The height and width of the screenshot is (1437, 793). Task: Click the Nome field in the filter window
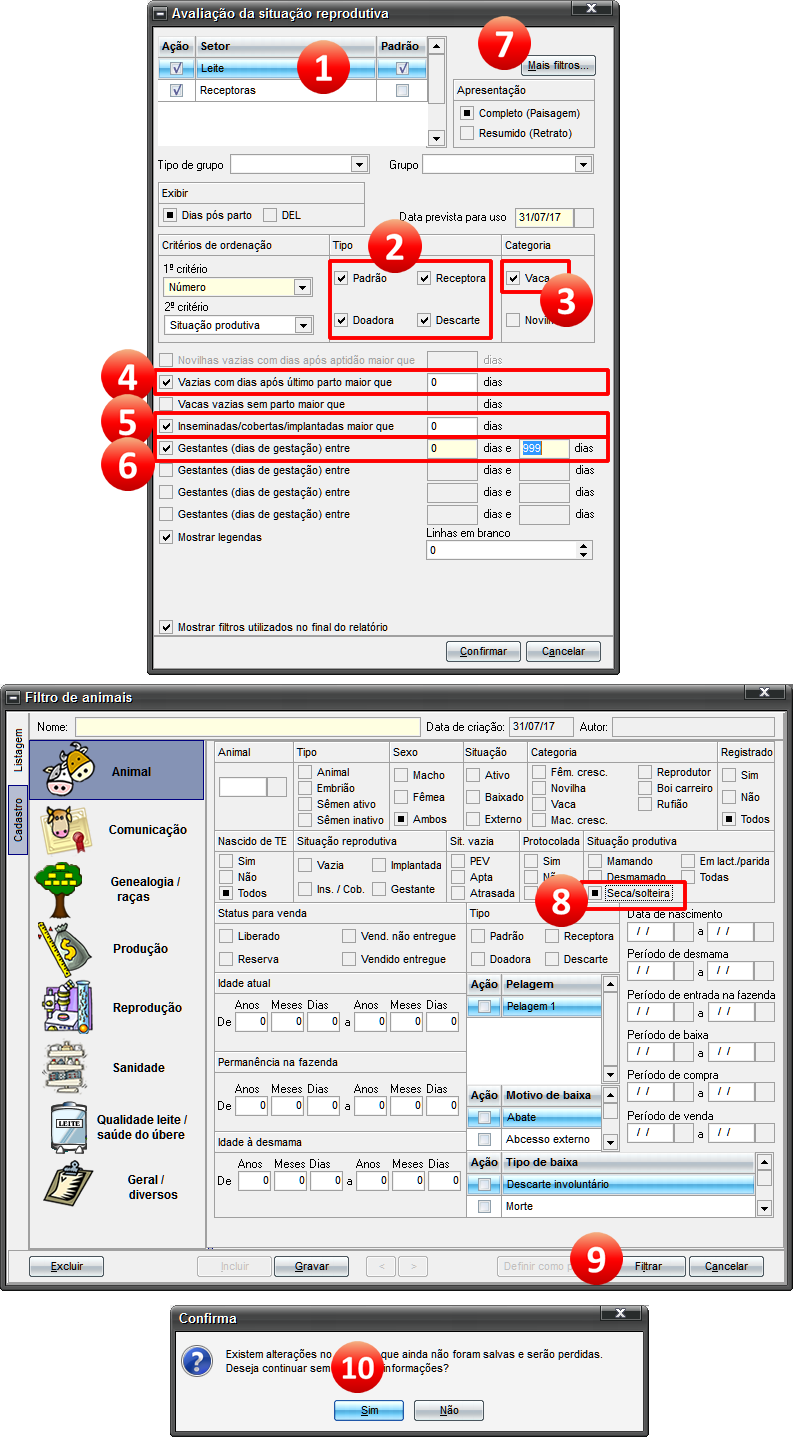[x=248, y=726]
